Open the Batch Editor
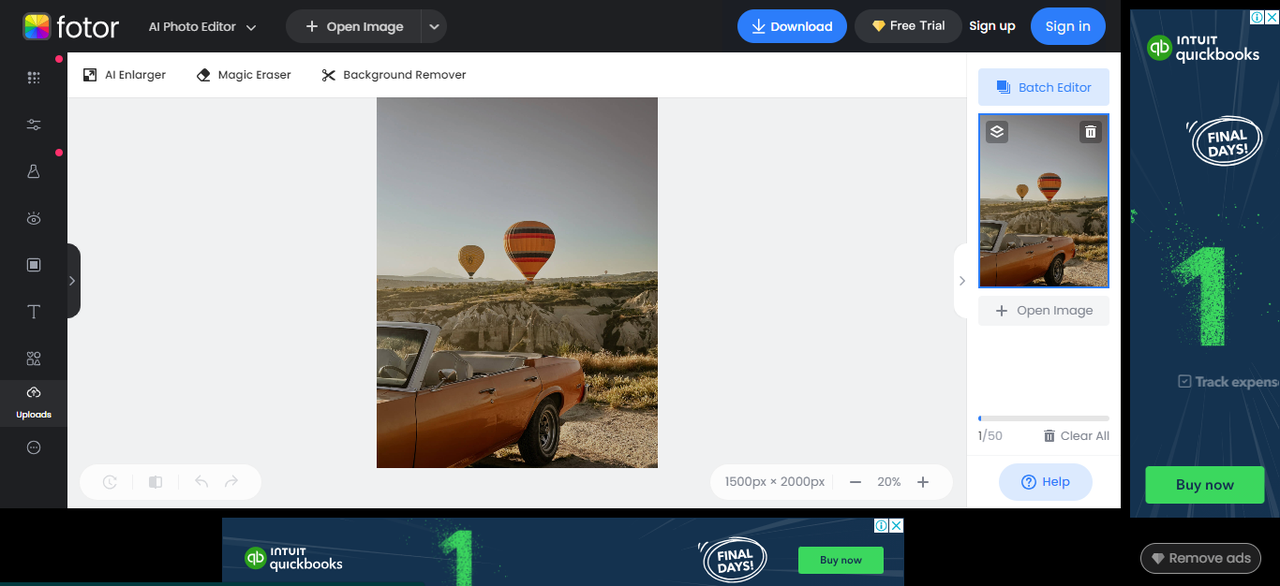The image size is (1280, 586). click(1044, 87)
